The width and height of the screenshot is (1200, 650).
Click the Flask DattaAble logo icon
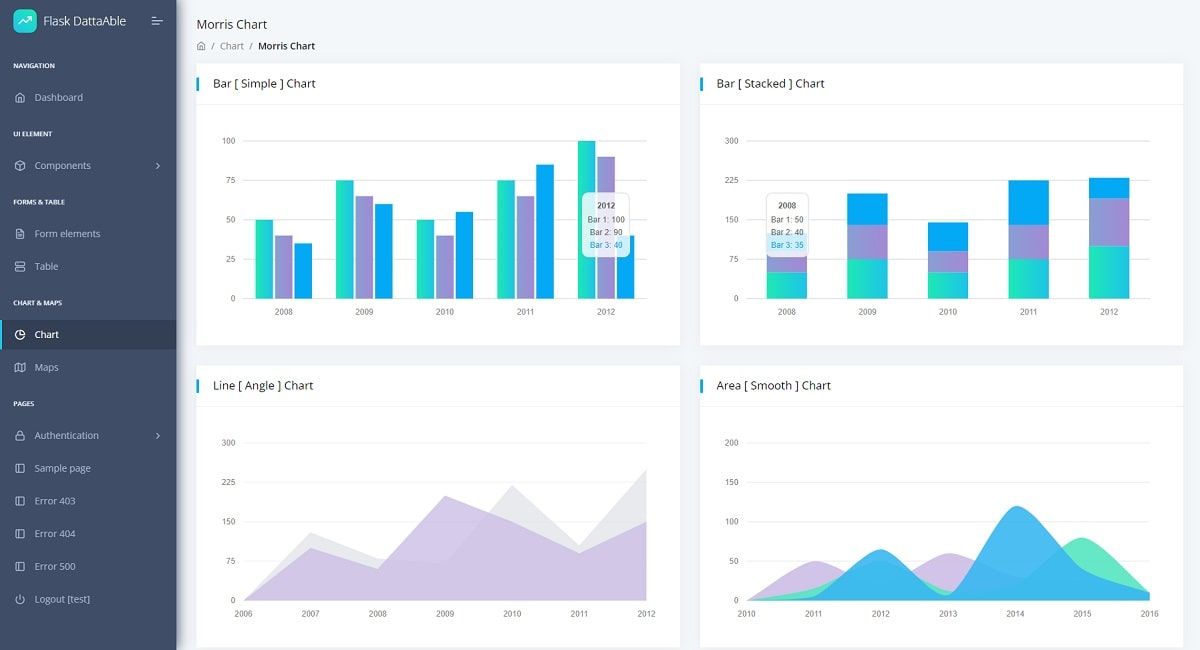[25, 21]
